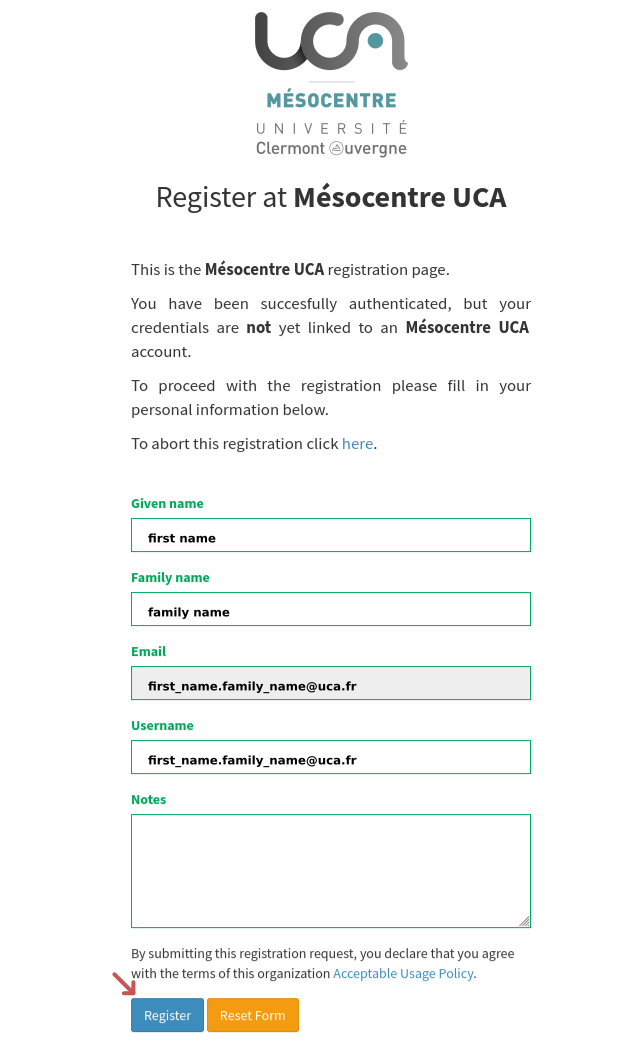This screenshot has width=631, height=1046.
Task: Click the "Notes" field label
Action: point(148,800)
